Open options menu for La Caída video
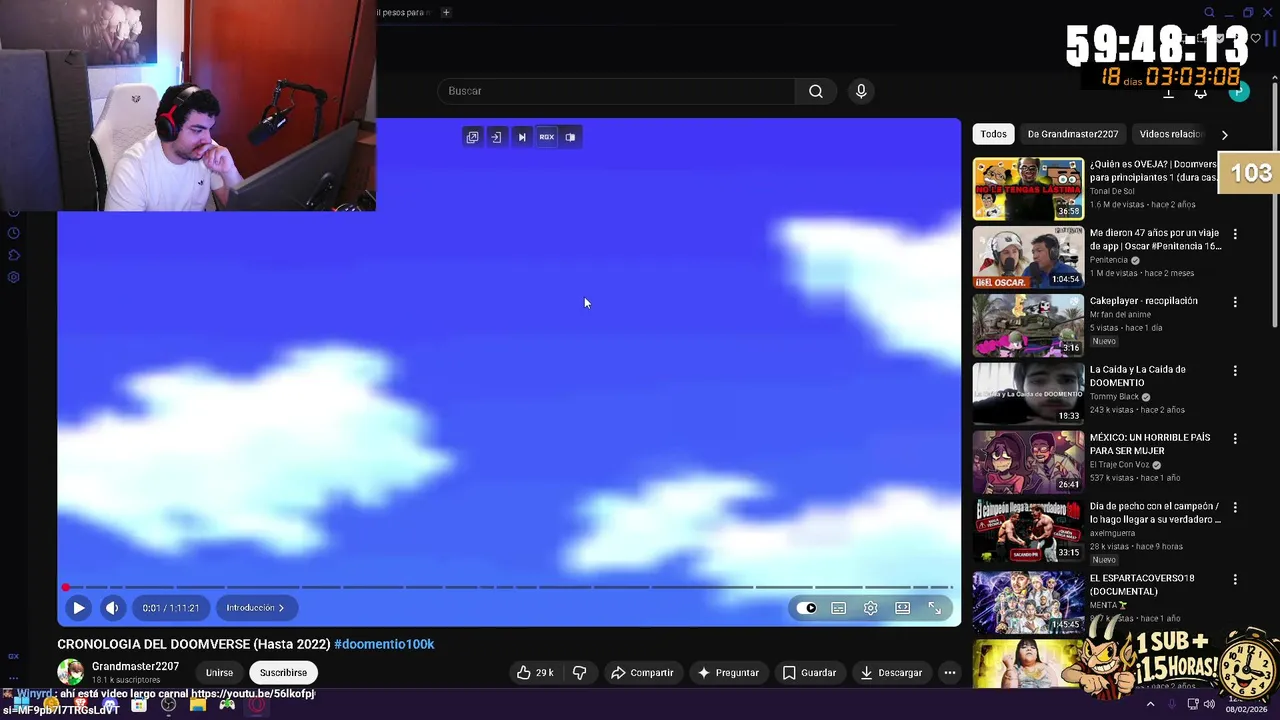Screen dimensions: 1280x720 point(1235,370)
